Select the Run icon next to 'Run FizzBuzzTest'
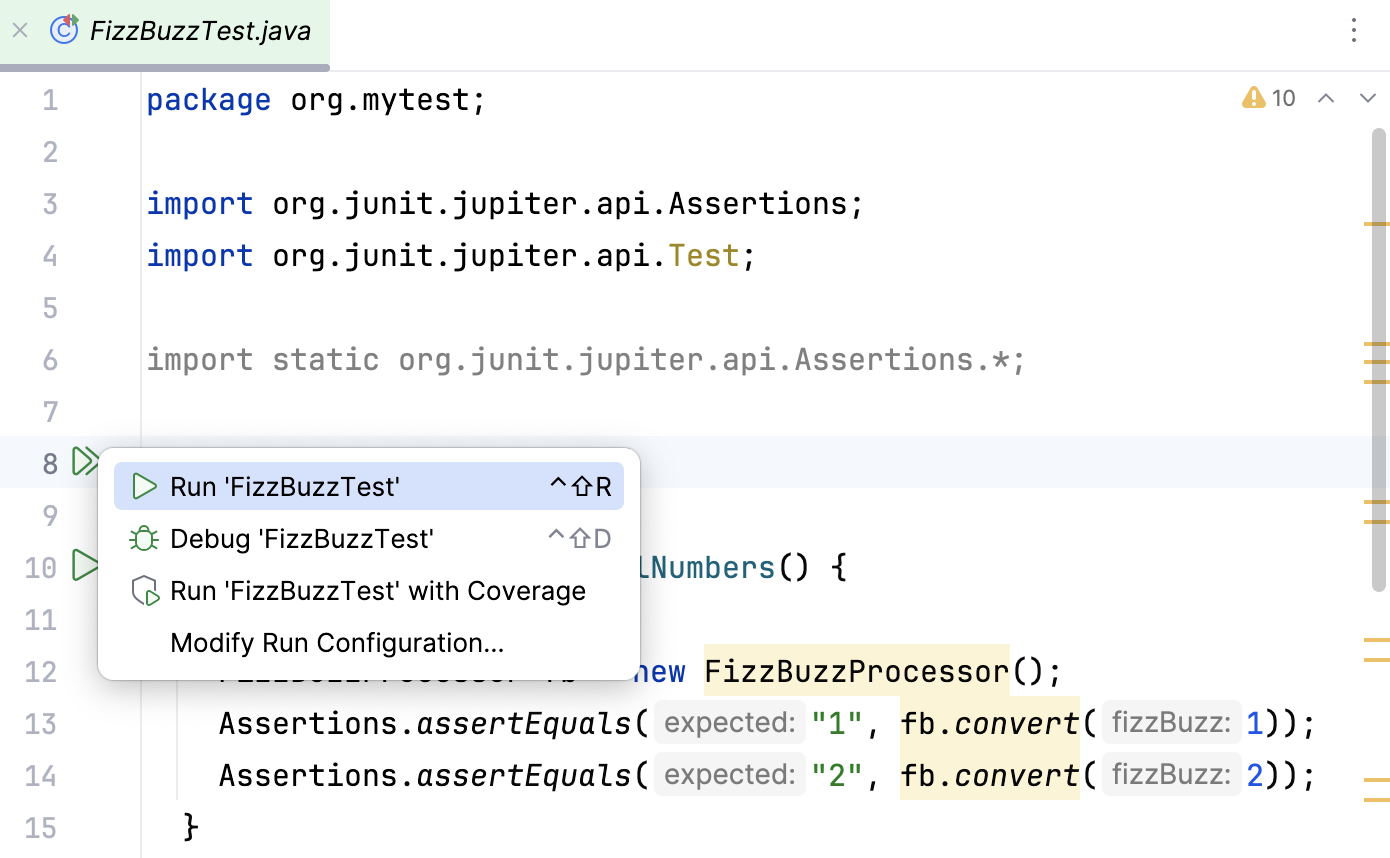Viewport: 1390px width, 858px height. 142,486
